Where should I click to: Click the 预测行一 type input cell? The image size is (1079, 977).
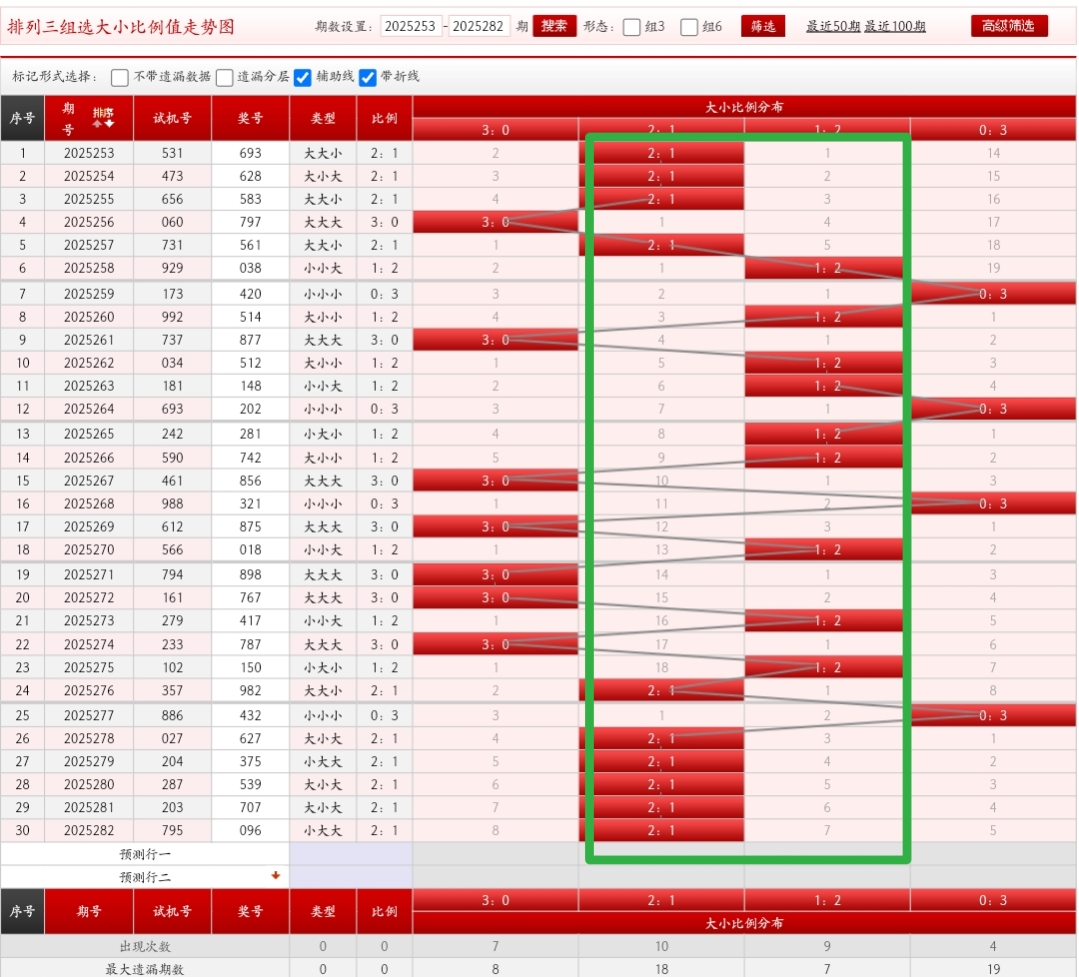[x=351, y=854]
